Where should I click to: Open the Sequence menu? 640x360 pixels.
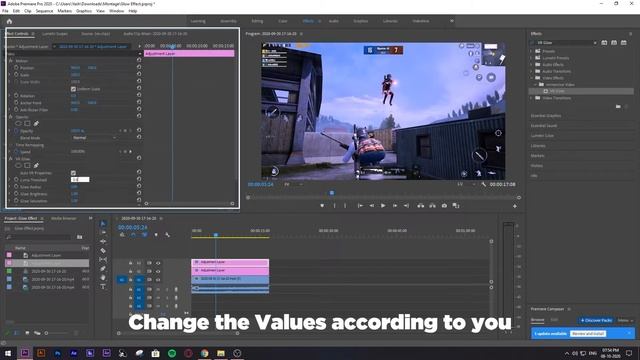(x=44, y=11)
